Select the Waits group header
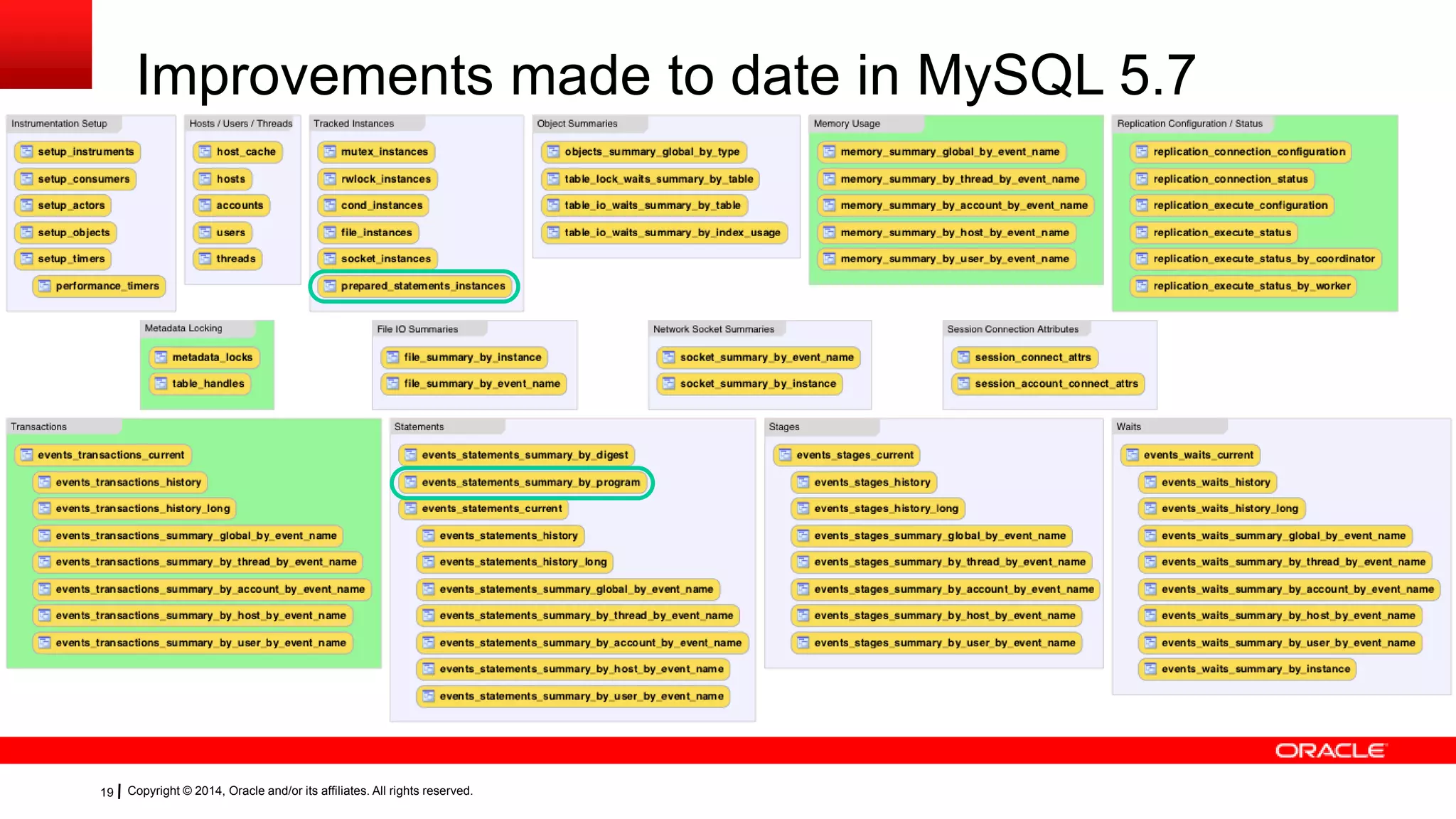The width and height of the screenshot is (1456, 819). coord(1128,427)
